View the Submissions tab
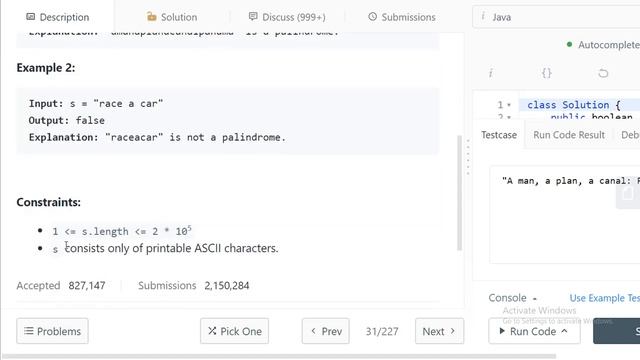640x360 pixels. click(x=402, y=17)
